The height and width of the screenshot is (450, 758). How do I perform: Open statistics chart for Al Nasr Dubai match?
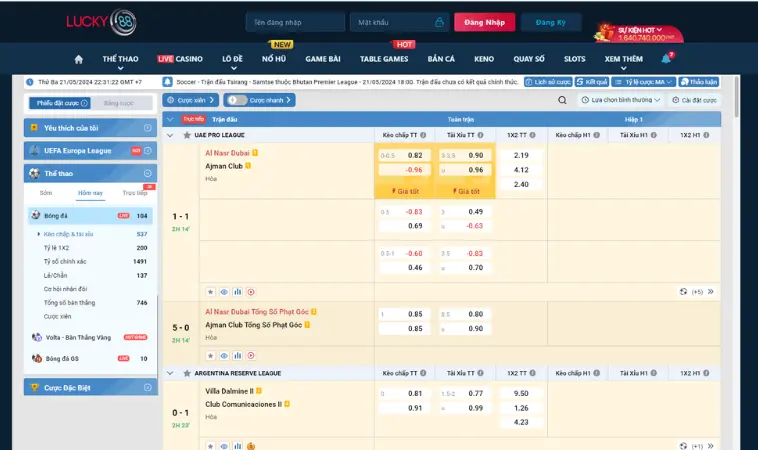click(x=237, y=292)
